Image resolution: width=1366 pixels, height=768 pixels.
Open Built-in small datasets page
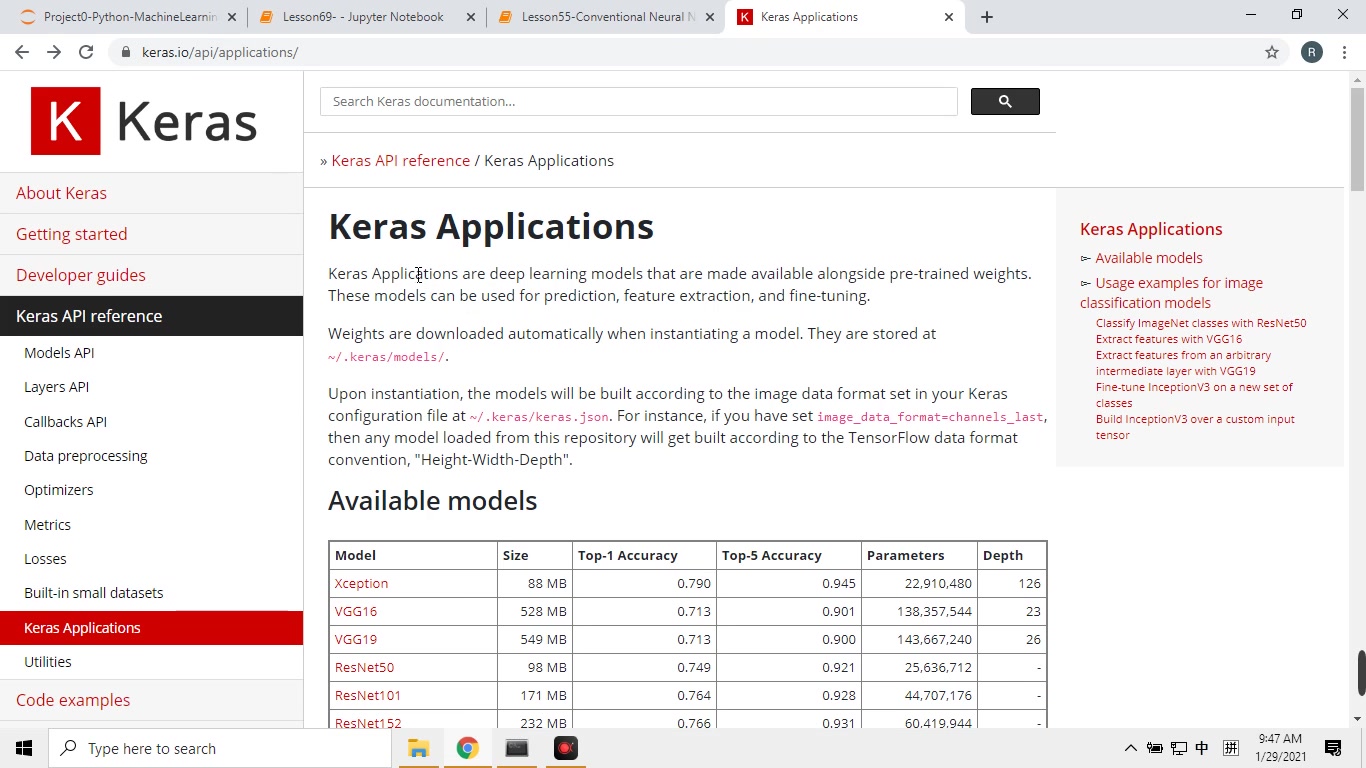(93, 593)
